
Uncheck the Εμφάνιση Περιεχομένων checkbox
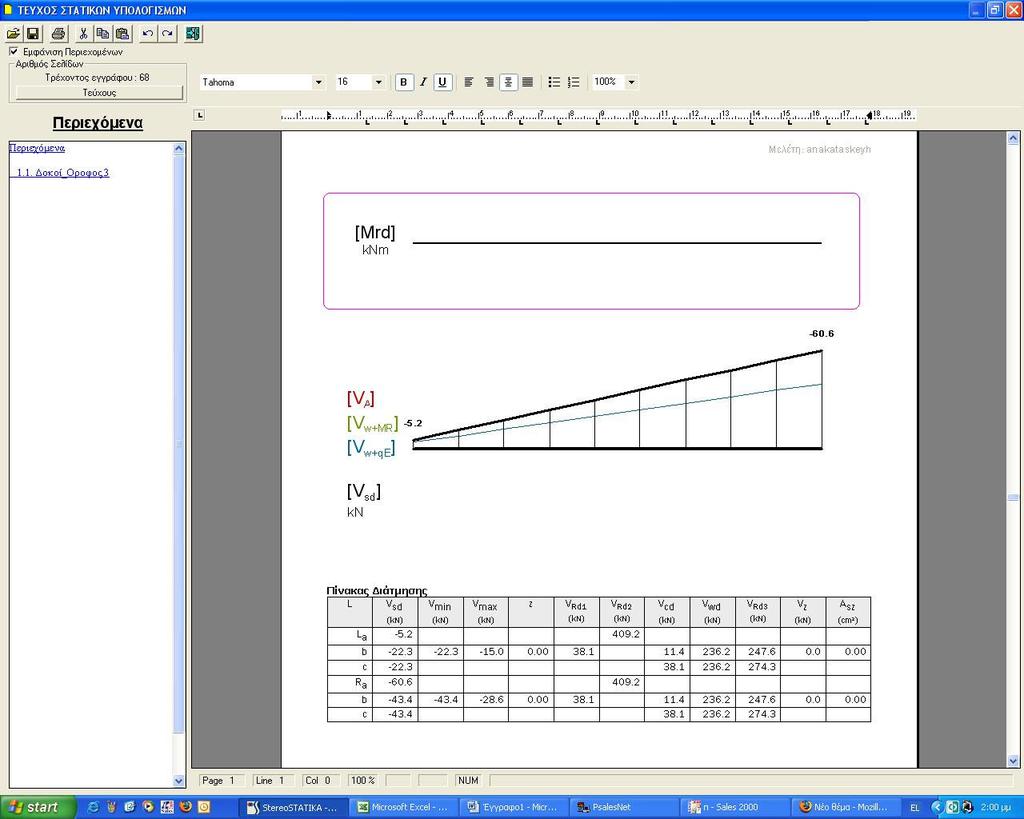pyautogui.click(x=14, y=51)
